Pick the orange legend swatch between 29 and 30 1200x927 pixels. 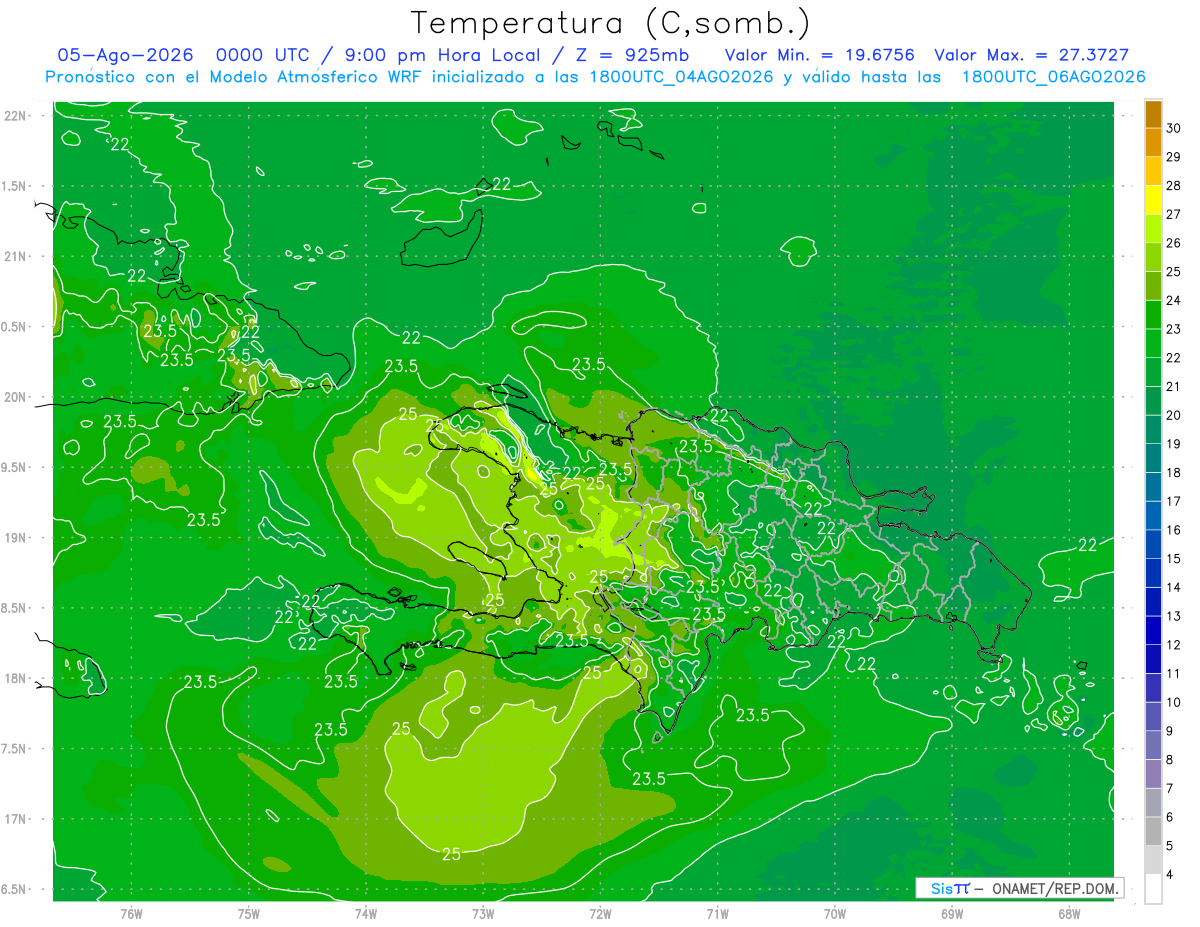[1153, 143]
